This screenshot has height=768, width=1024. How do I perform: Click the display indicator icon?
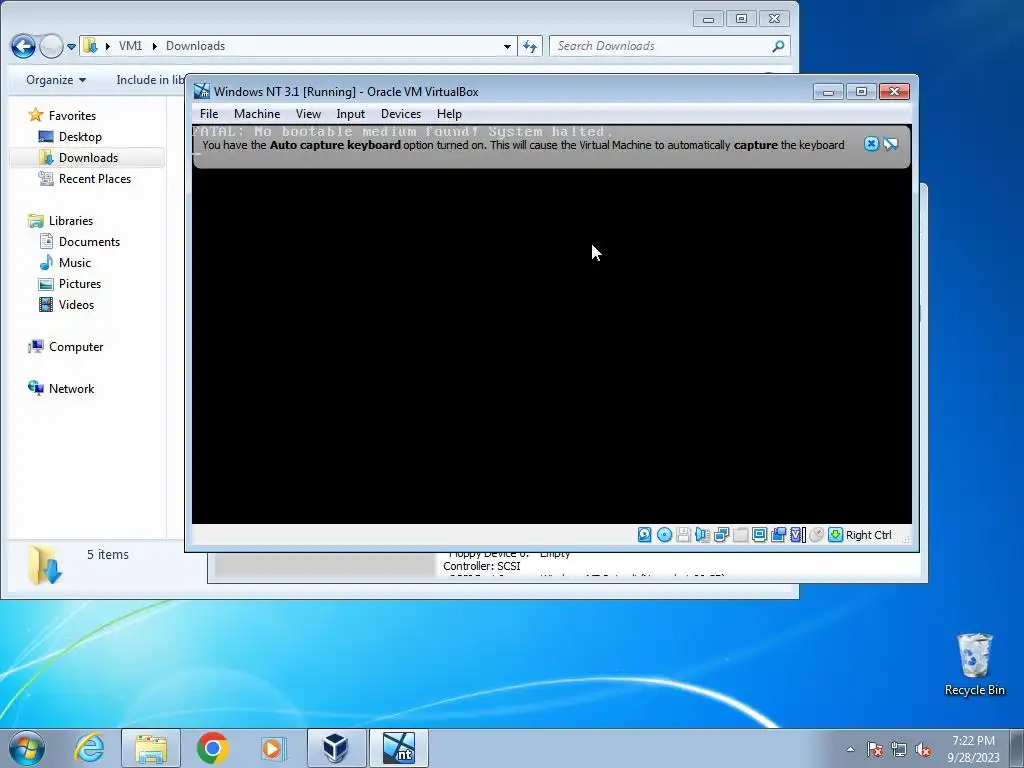[x=760, y=535]
